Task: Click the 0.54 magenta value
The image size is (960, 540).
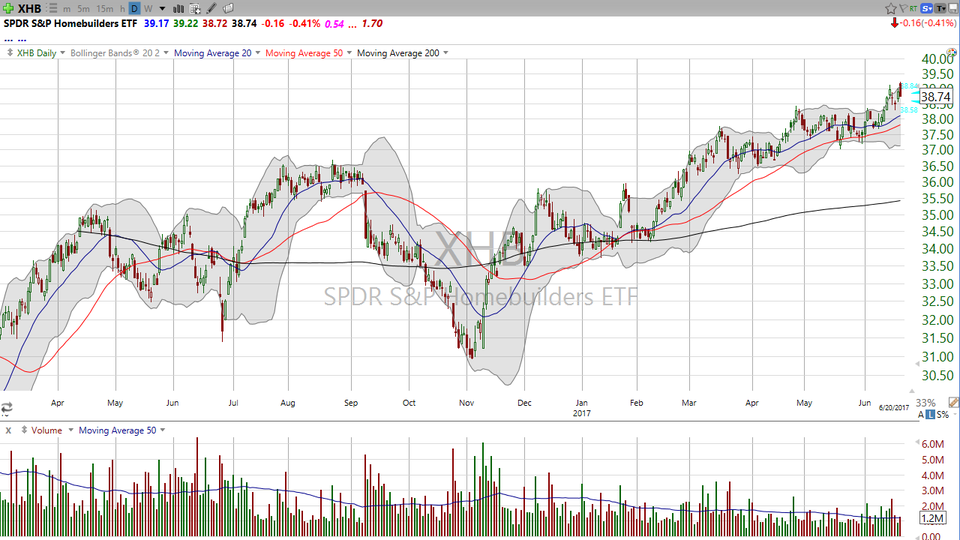Action: coord(334,24)
